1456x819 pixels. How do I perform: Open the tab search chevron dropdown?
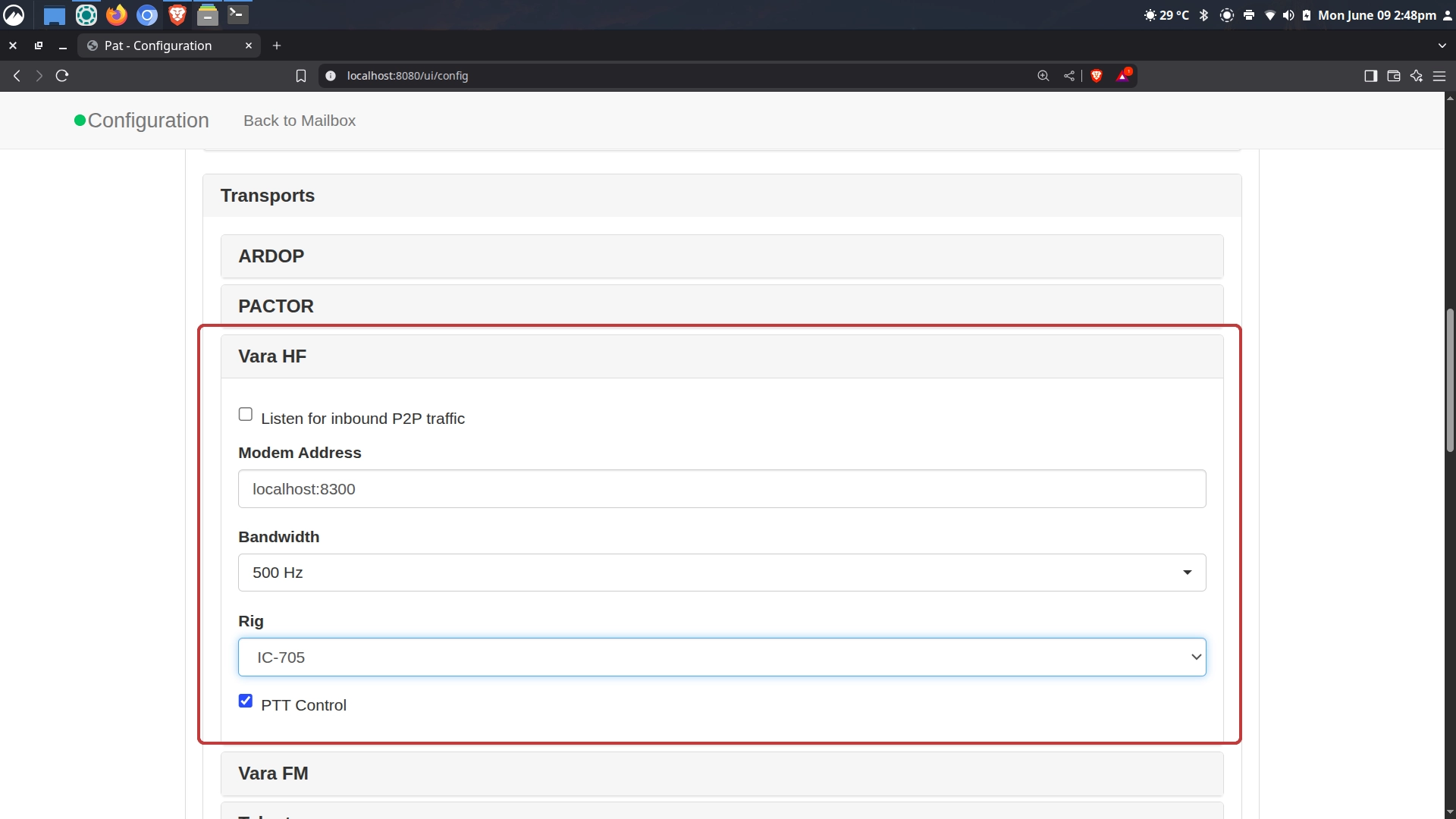[x=1442, y=45]
